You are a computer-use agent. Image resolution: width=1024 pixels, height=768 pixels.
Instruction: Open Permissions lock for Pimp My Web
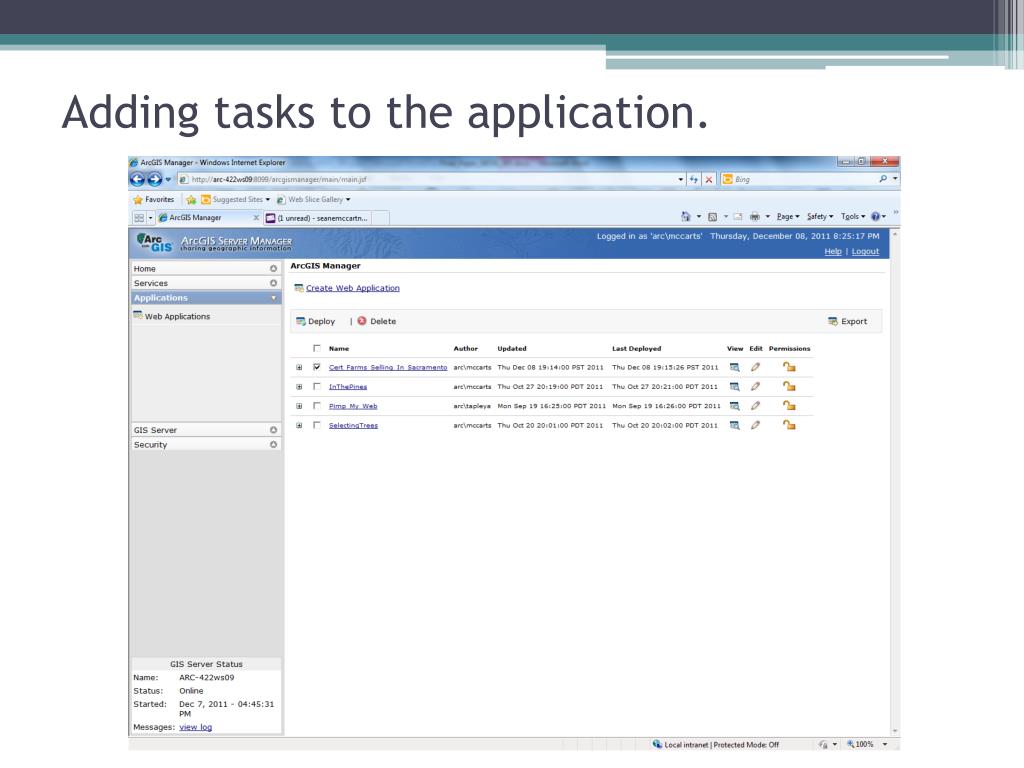pyautogui.click(x=789, y=406)
